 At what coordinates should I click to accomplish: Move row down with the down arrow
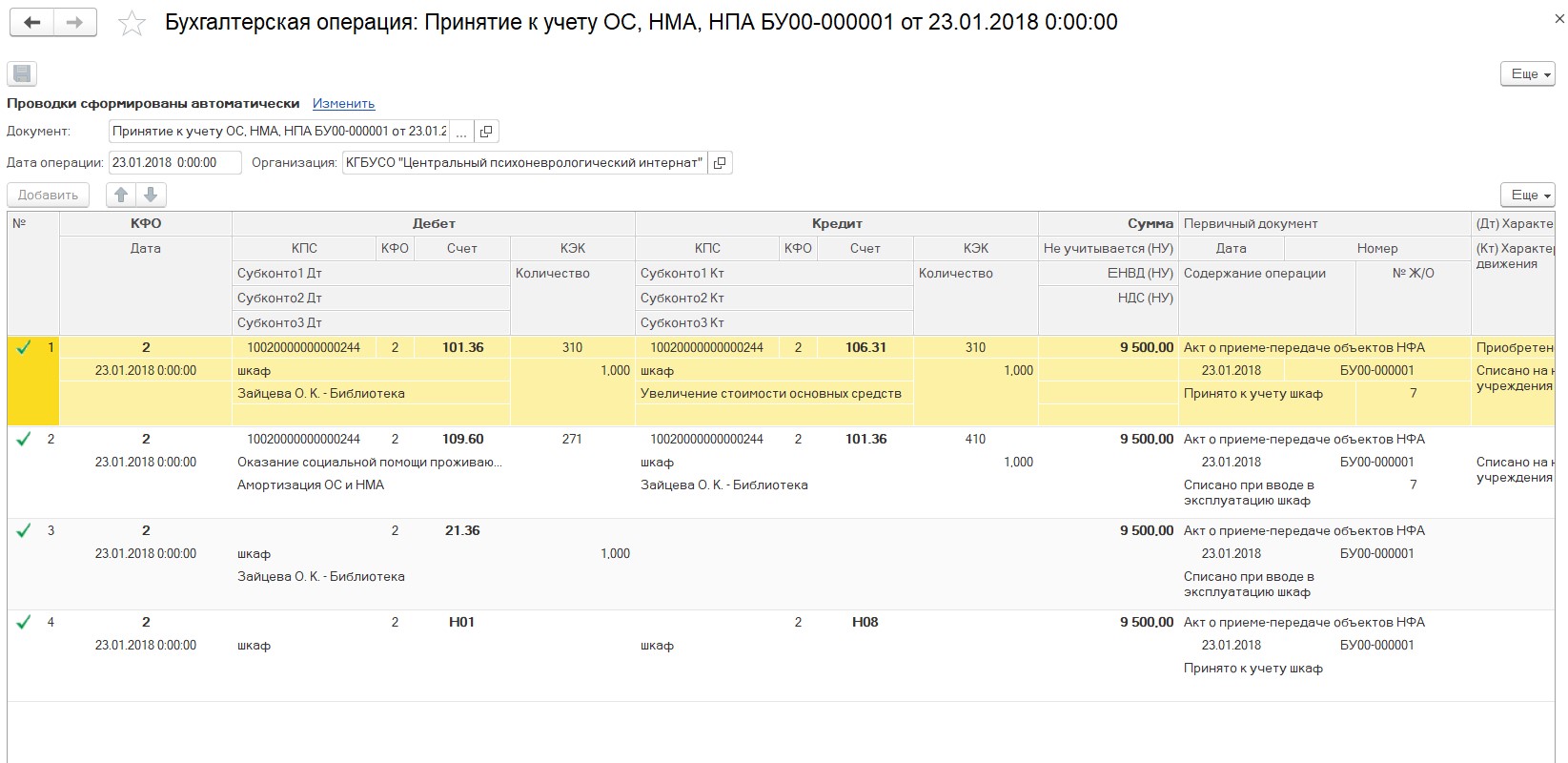click(151, 195)
